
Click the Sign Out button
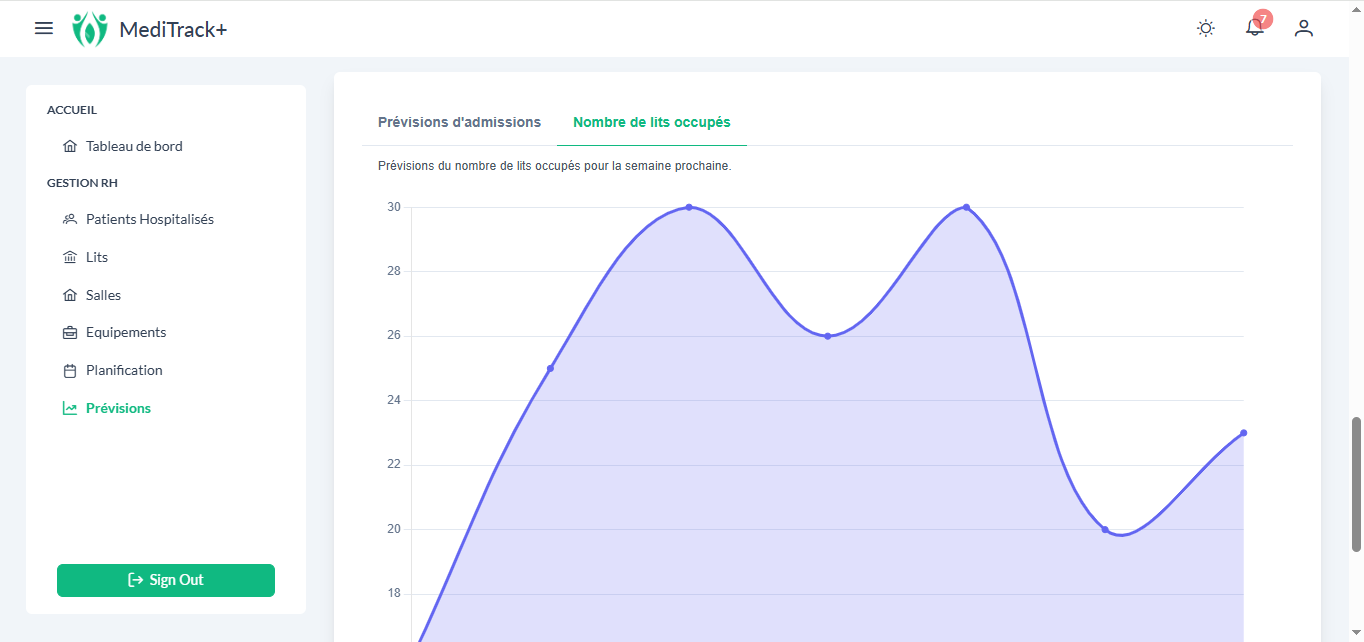click(166, 580)
